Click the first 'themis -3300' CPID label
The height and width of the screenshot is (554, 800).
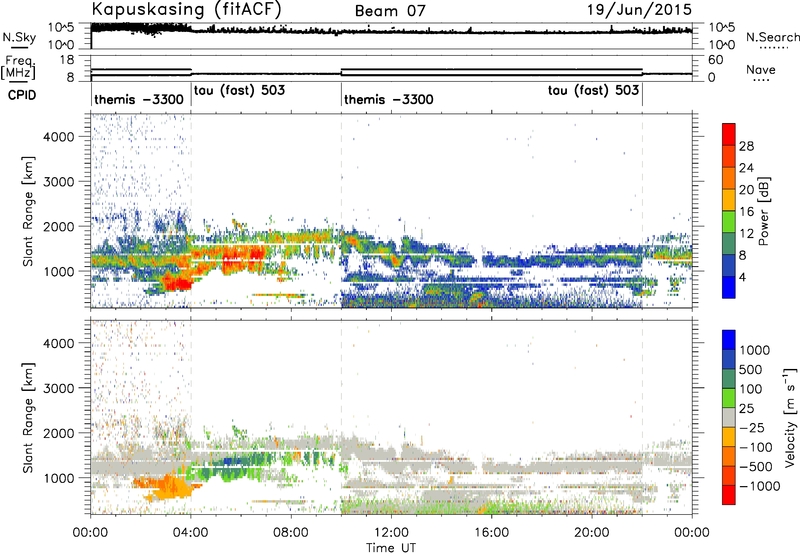tap(139, 99)
